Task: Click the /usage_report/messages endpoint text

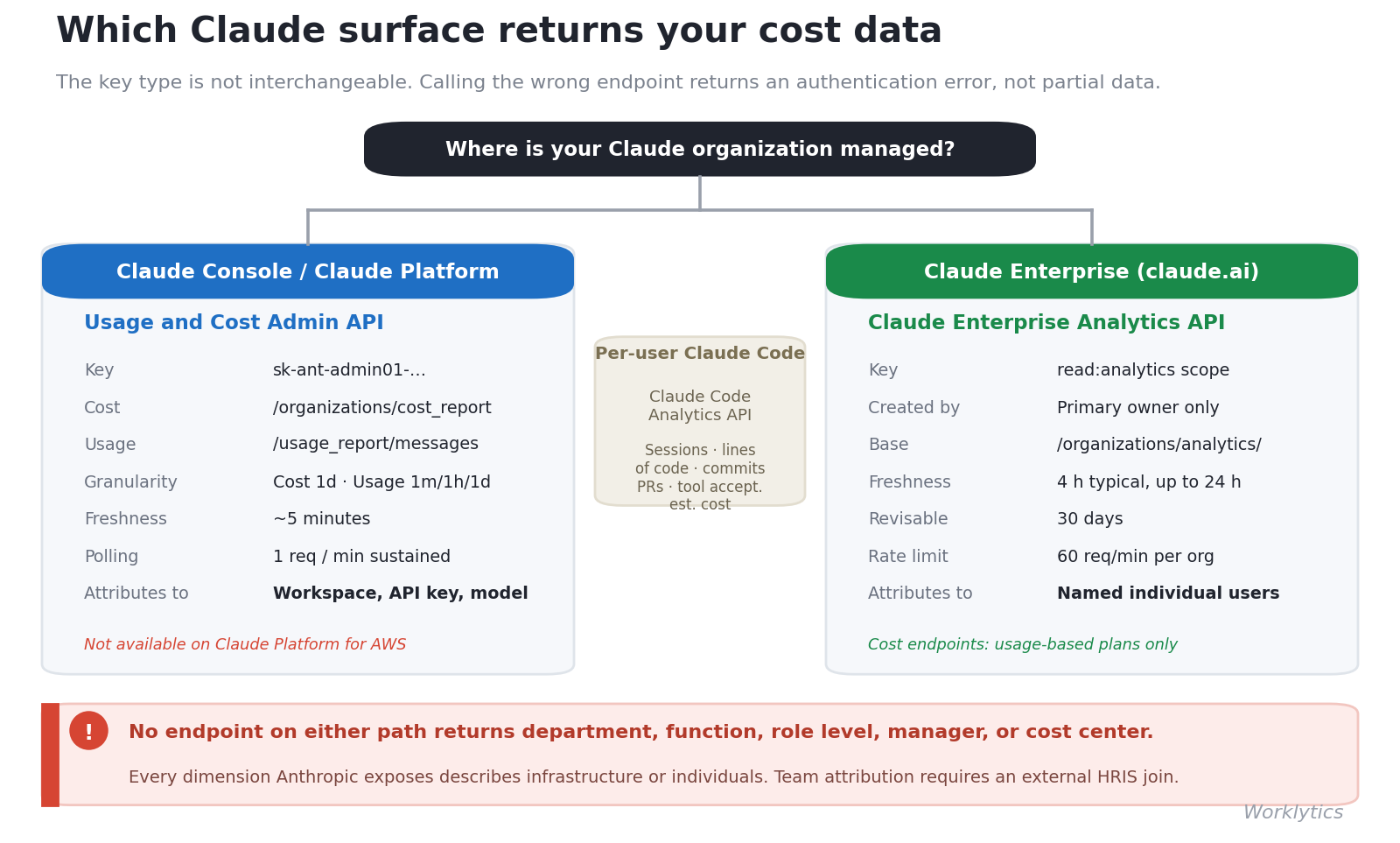Action: coord(375,445)
